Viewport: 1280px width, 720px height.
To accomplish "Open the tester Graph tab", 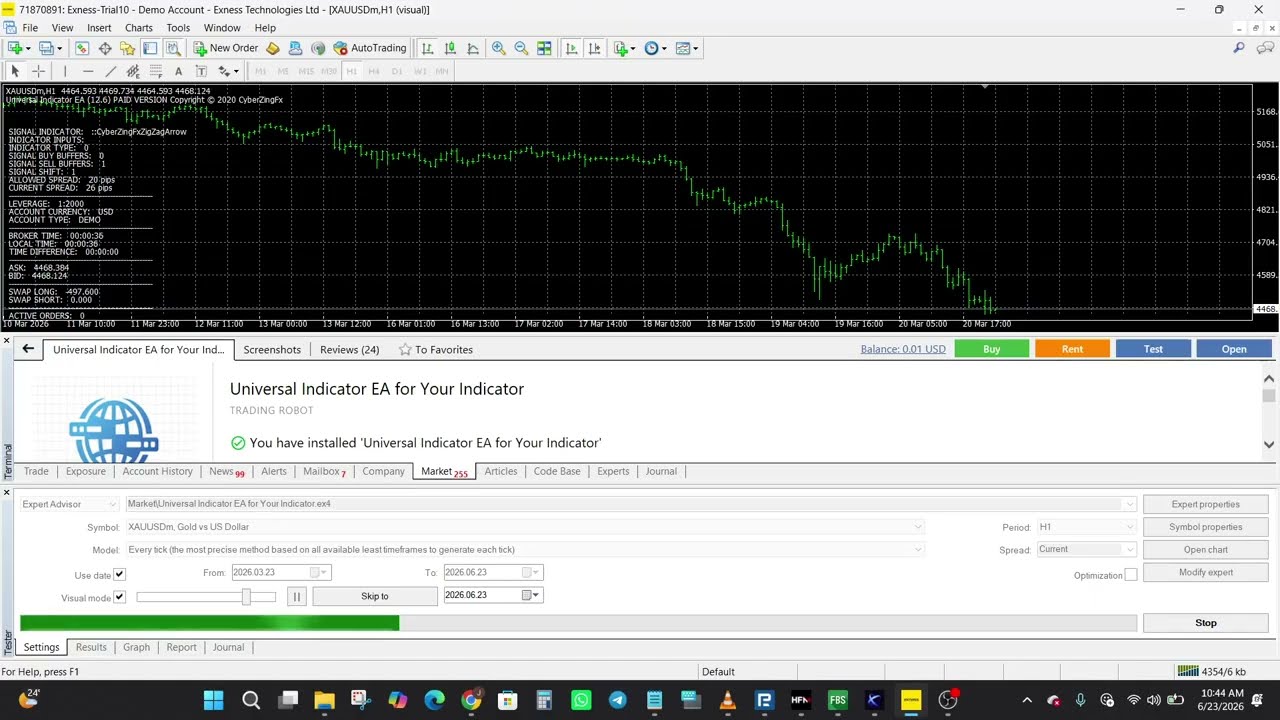I will 136,647.
